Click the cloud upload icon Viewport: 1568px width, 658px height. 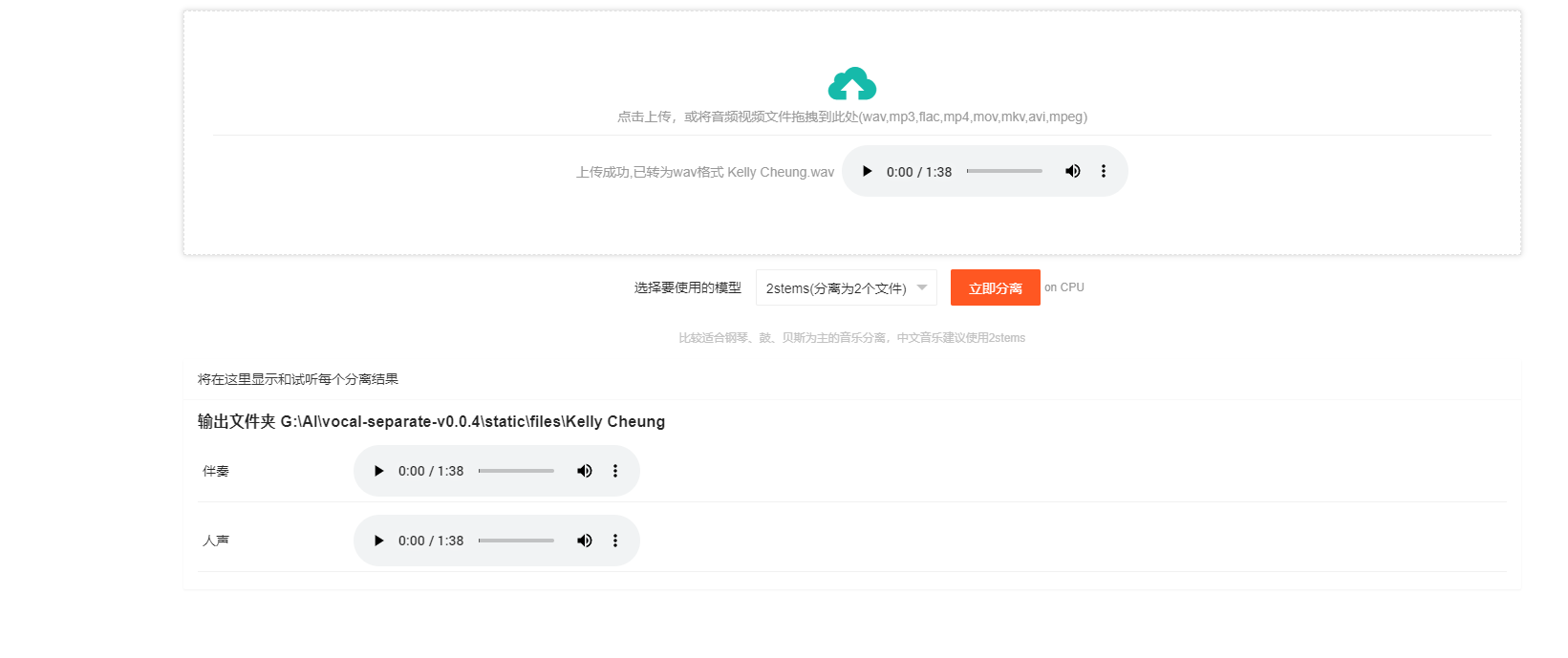coord(852,84)
